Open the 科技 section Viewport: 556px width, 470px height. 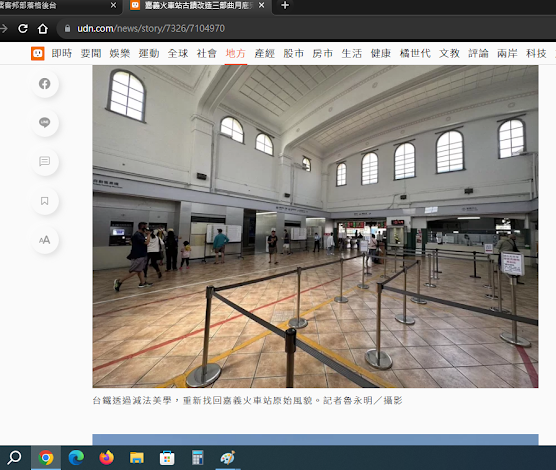[536, 54]
